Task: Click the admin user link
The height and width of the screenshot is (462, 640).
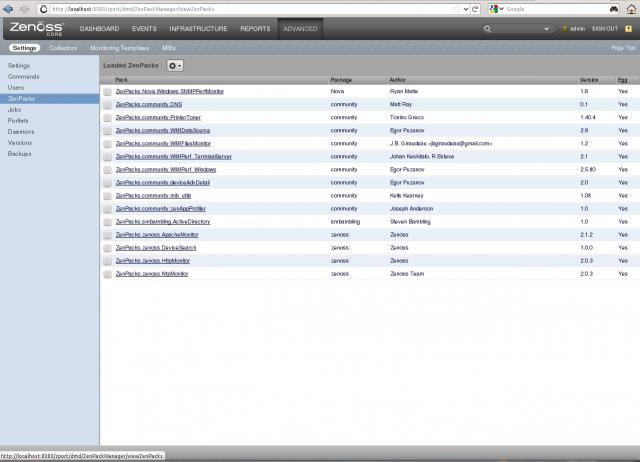Action: point(577,29)
